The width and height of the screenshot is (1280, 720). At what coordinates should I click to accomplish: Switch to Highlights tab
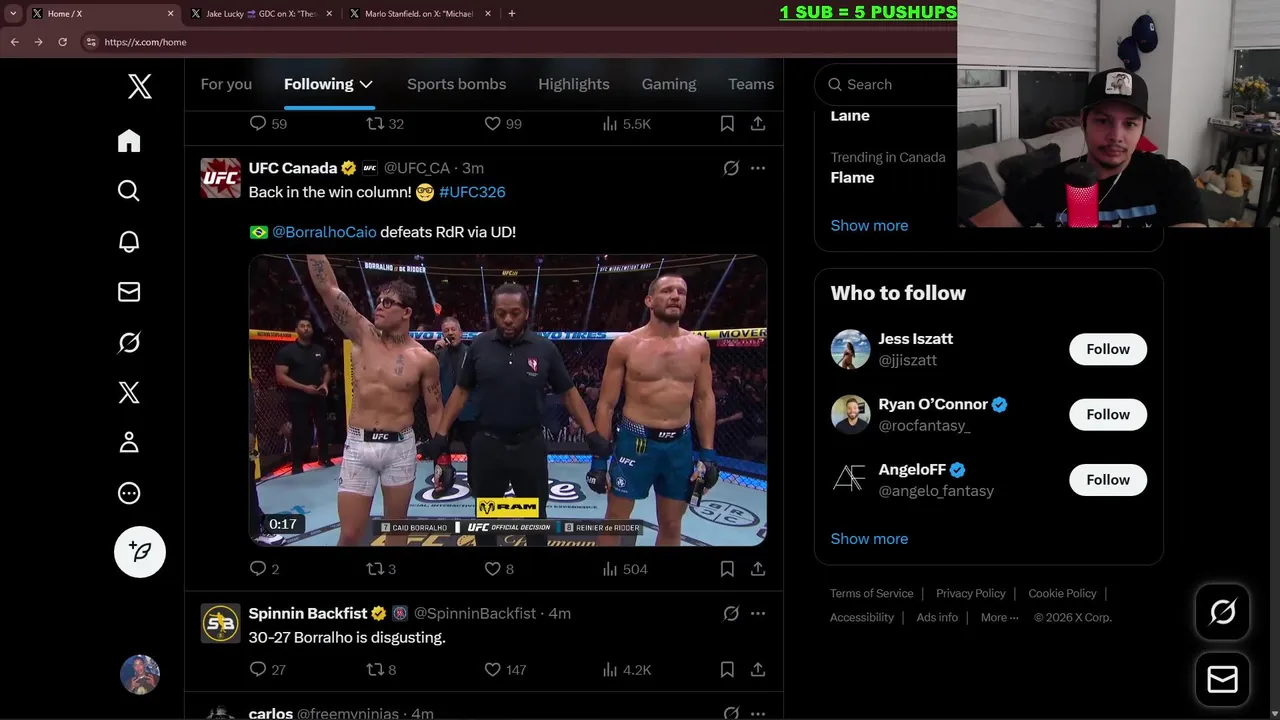[x=574, y=84]
